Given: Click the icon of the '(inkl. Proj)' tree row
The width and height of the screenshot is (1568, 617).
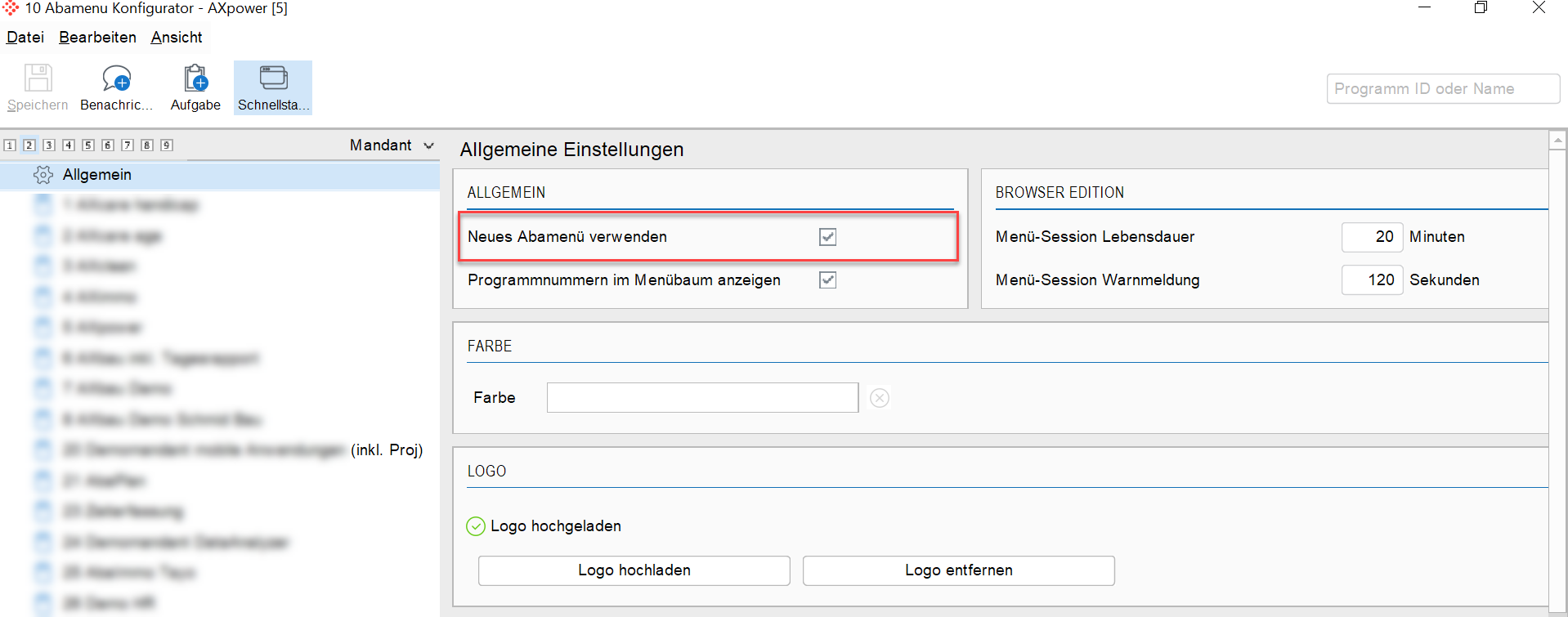Looking at the screenshot, I should tap(43, 449).
